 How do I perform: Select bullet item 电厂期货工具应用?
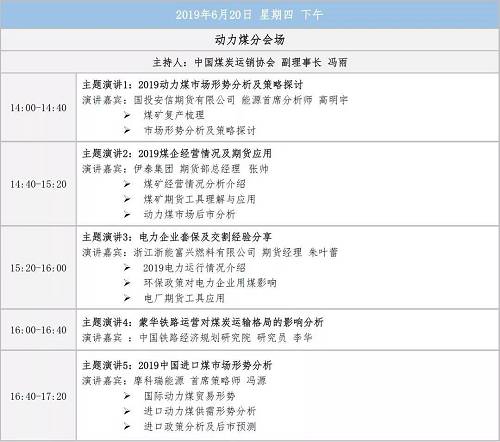(x=184, y=298)
